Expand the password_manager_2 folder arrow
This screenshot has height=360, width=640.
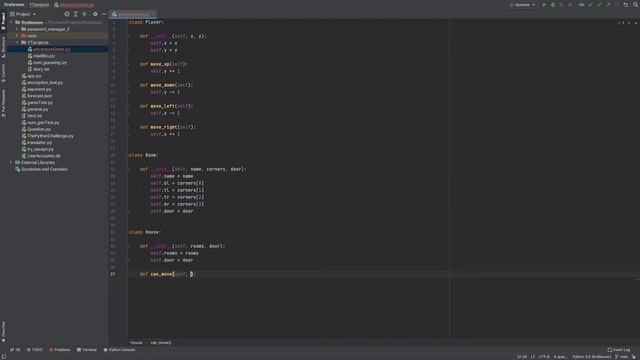point(17,29)
